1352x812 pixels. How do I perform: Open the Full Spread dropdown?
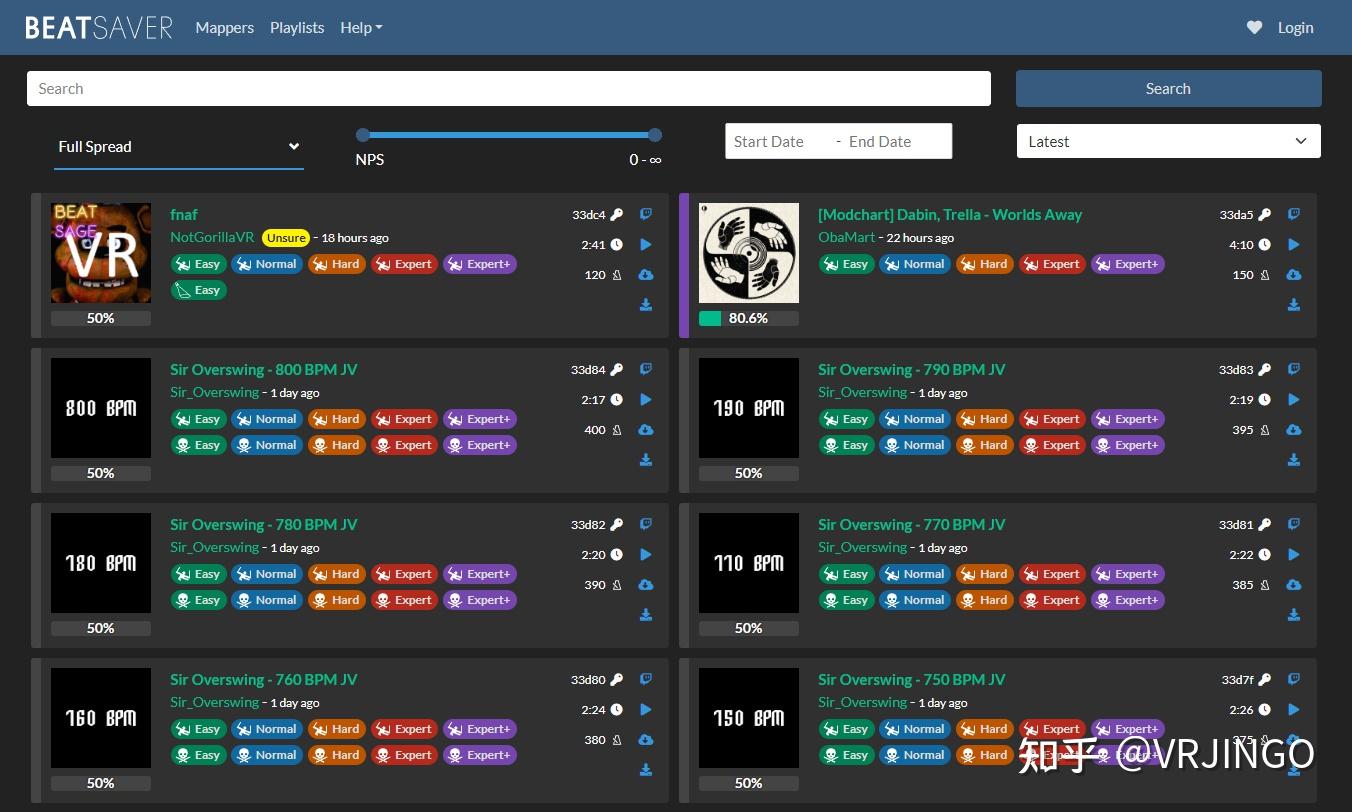(x=179, y=147)
